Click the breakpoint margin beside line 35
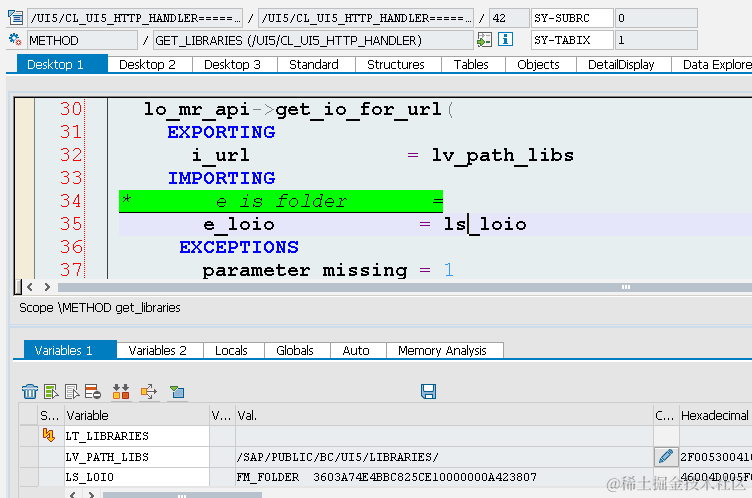Image resolution: width=752 pixels, height=498 pixels. pyautogui.click(x=24, y=224)
